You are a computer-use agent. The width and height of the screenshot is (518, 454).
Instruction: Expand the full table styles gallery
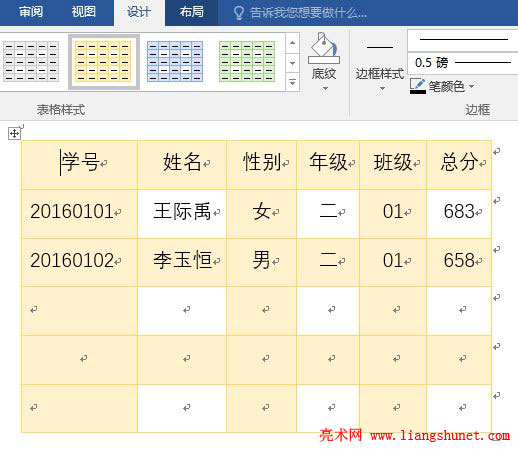tap(292, 82)
